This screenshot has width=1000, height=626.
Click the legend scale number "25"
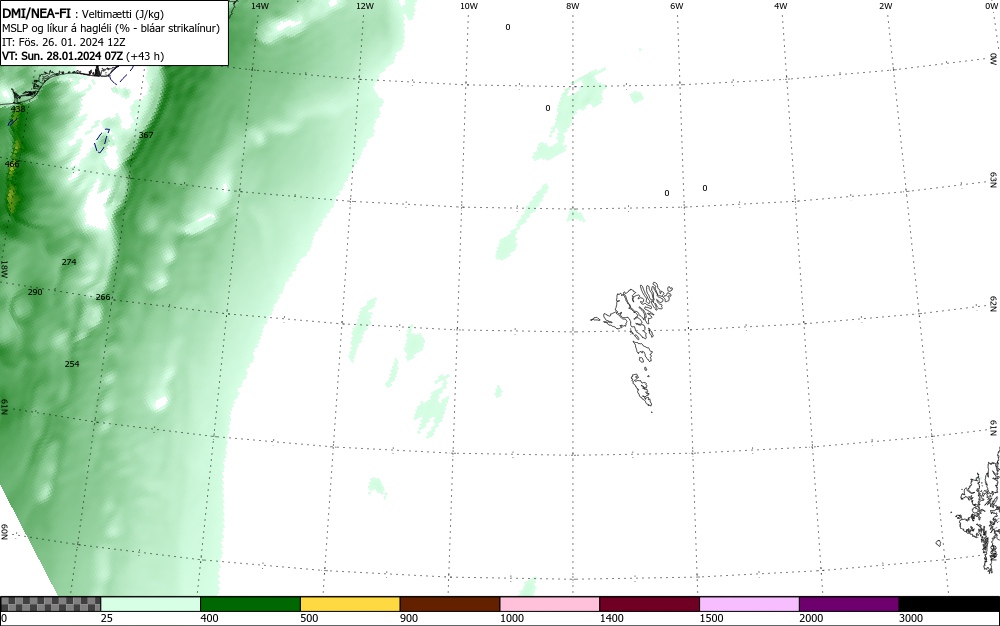(x=107, y=618)
